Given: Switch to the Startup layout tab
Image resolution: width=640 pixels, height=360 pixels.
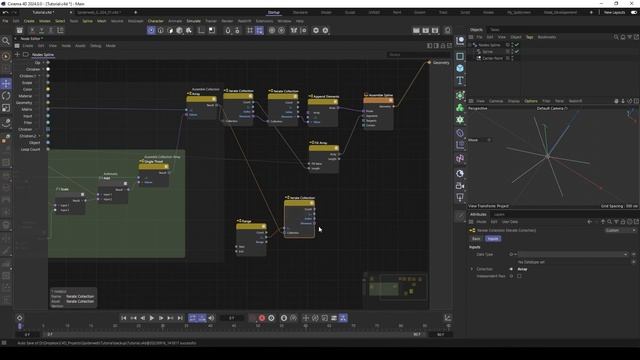Looking at the screenshot, I should pos(273,13).
